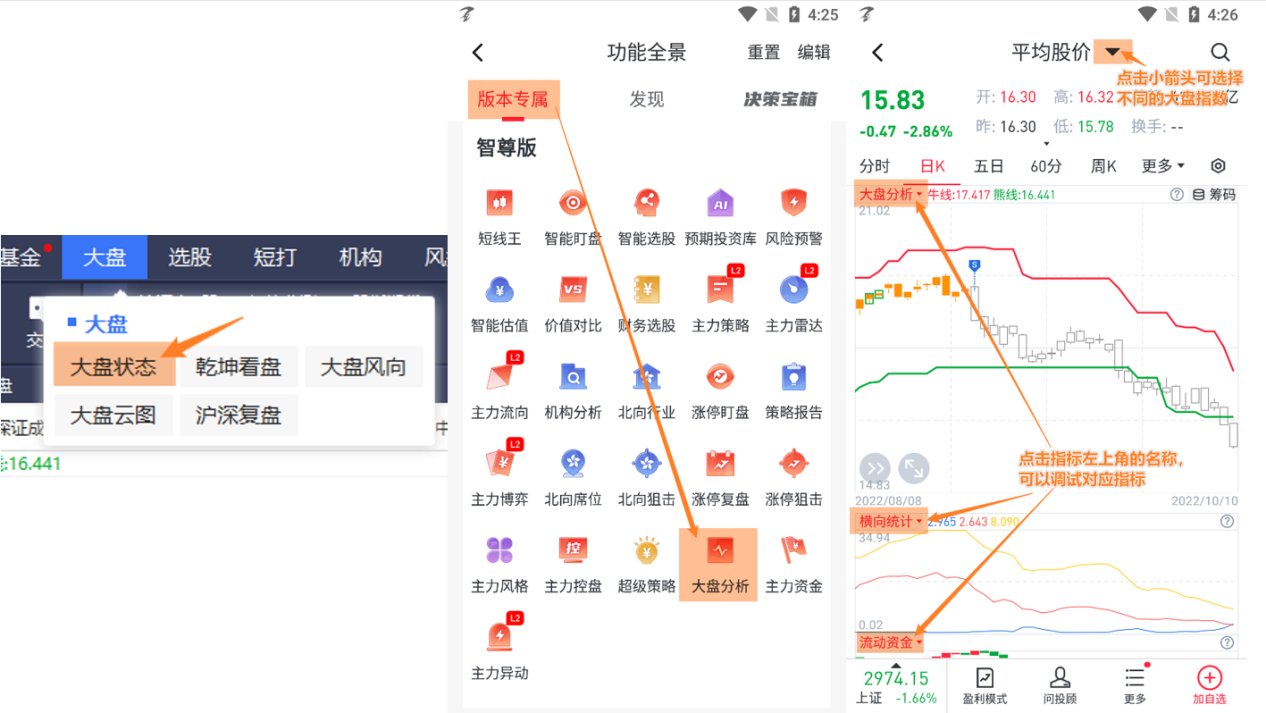Switch to the 发现 tab
This screenshot has width=1266, height=713.
(646, 99)
